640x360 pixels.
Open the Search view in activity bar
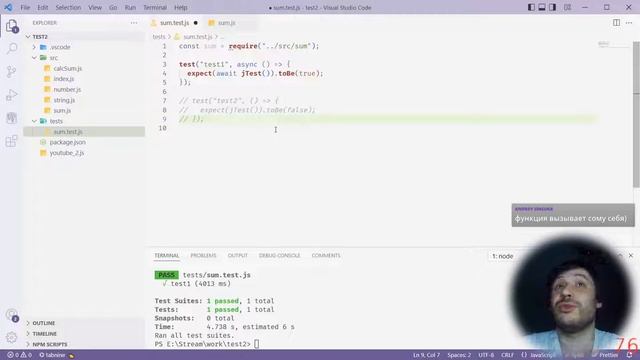pos(12,49)
